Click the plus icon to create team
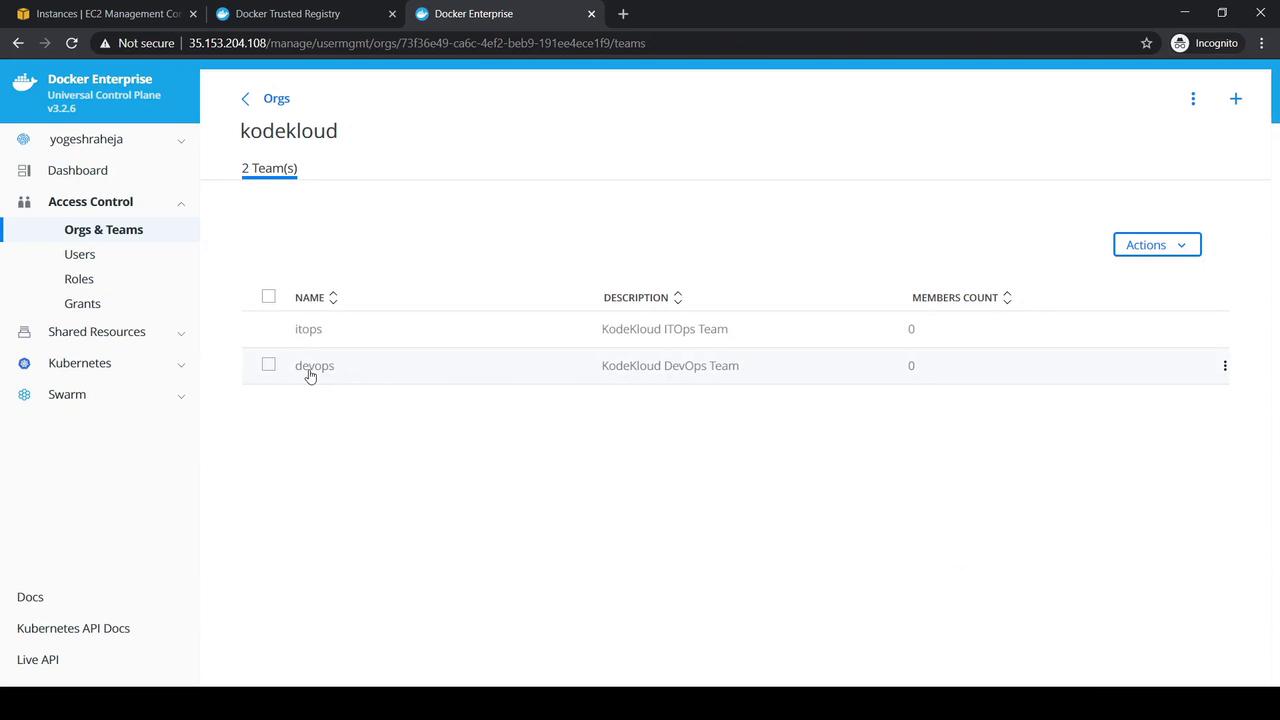 tap(1236, 98)
